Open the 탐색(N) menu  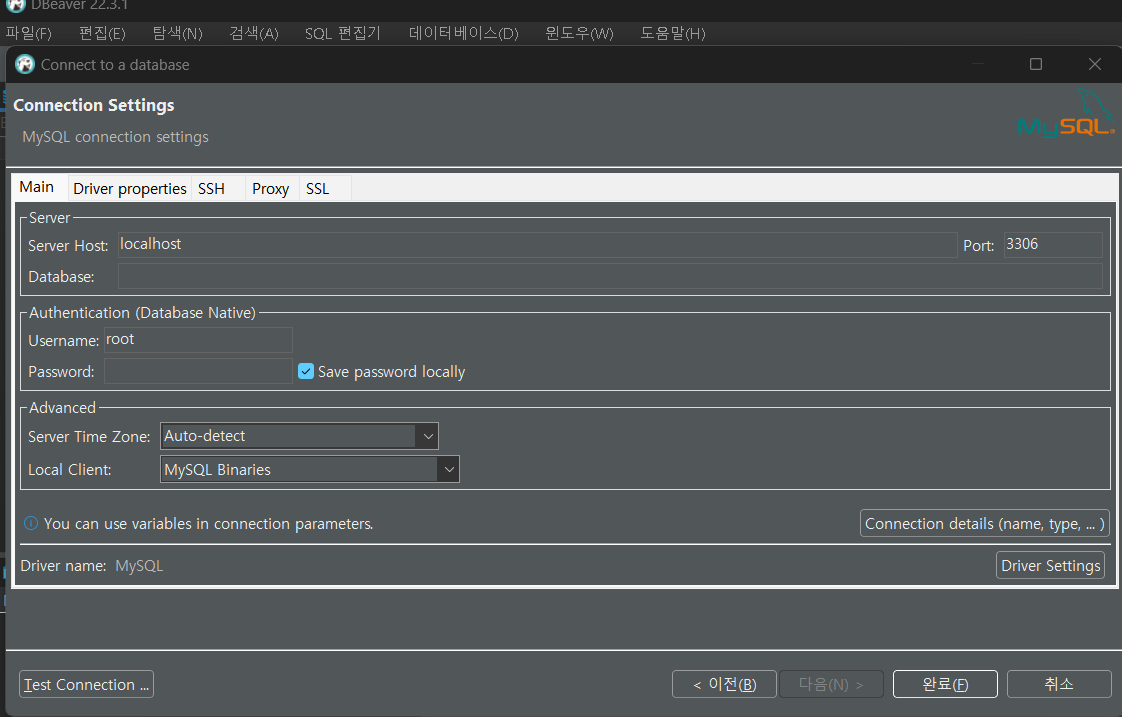coord(177,33)
